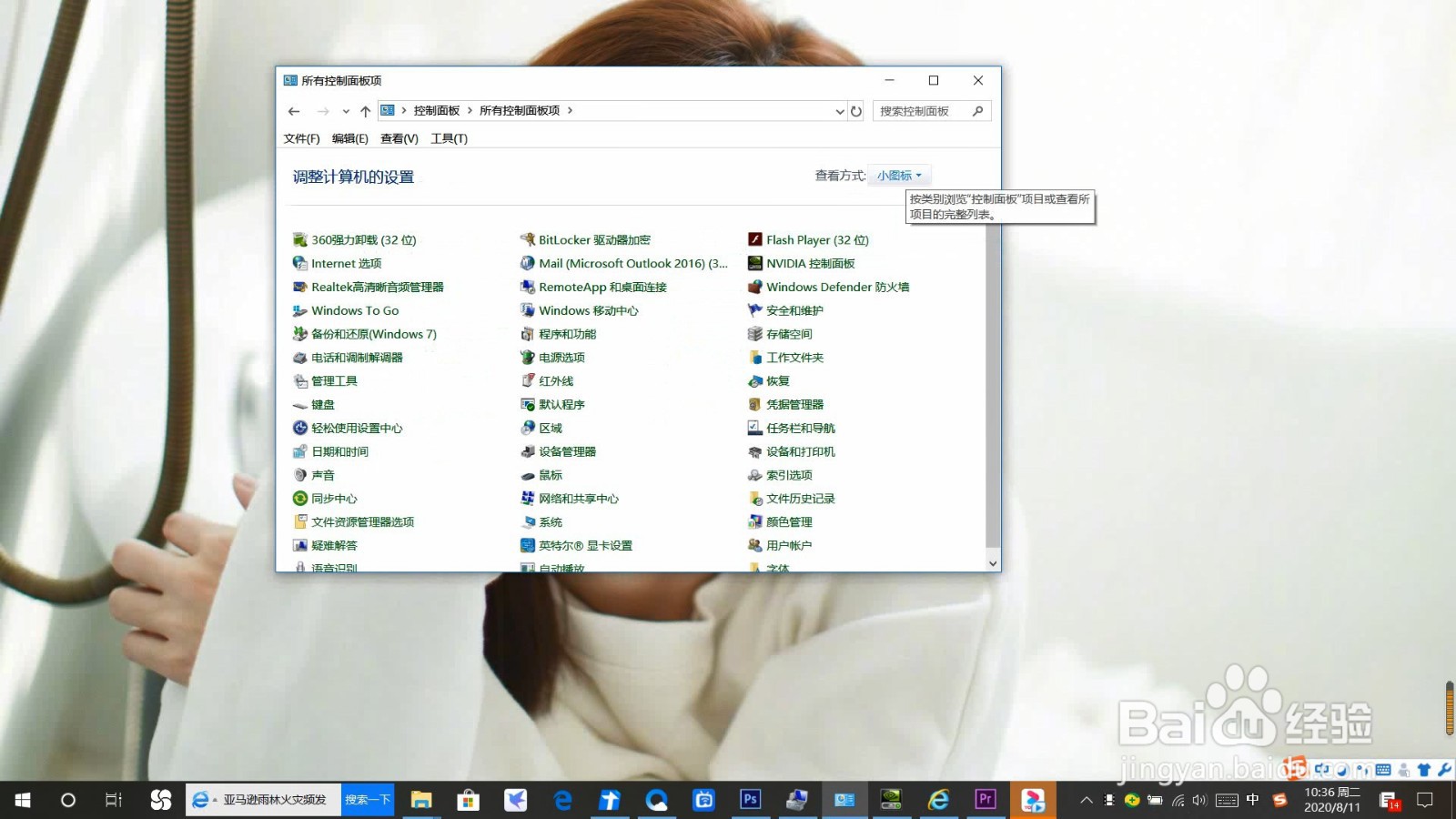
Task: Navigate up one level arrow
Action: coord(366,111)
